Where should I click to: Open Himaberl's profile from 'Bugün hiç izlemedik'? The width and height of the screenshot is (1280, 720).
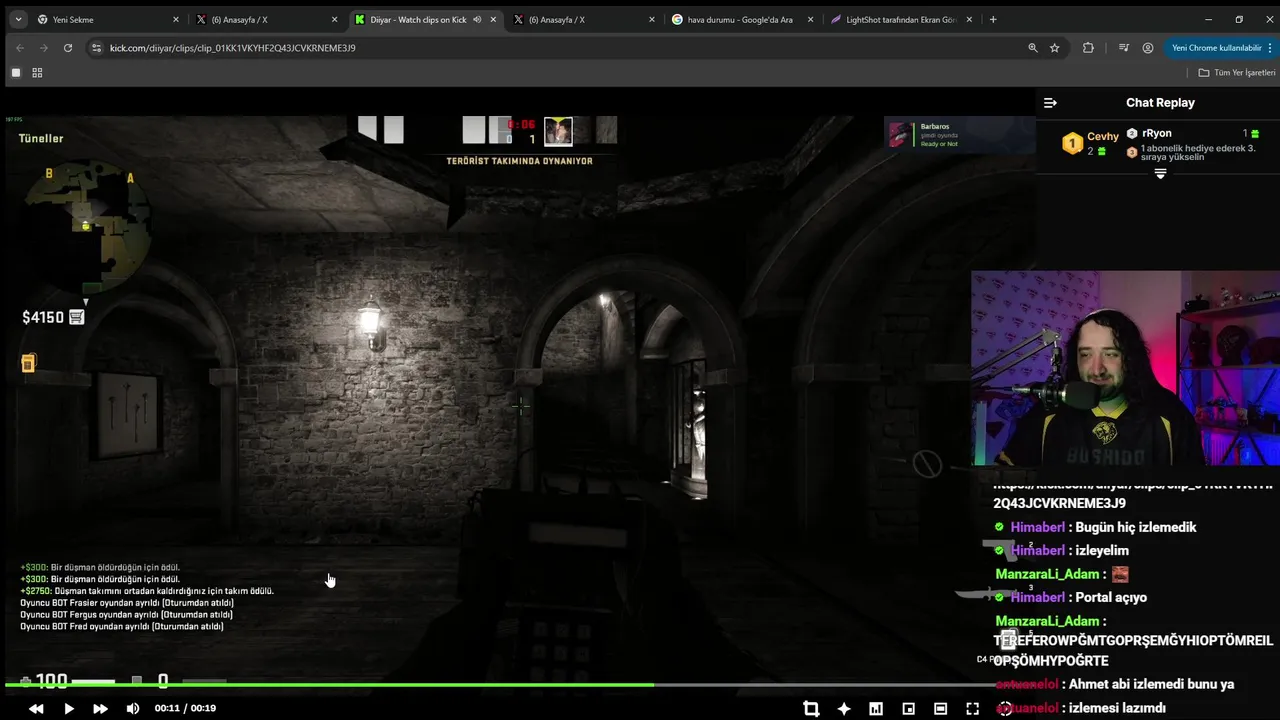coord(1038,527)
